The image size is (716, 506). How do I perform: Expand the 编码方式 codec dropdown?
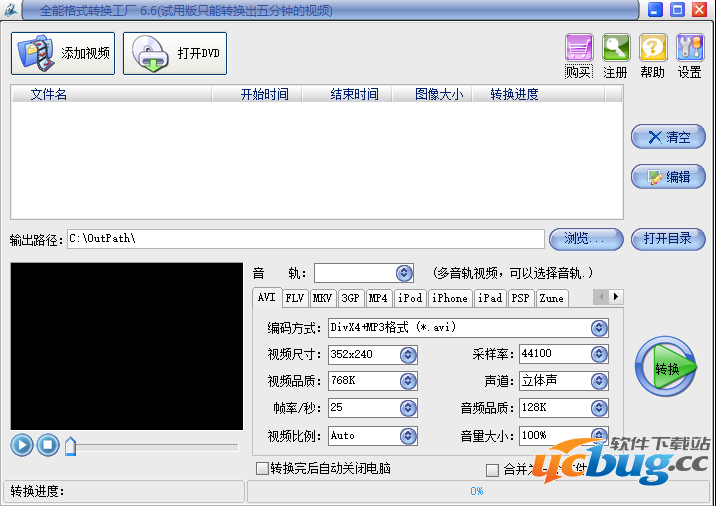599,328
